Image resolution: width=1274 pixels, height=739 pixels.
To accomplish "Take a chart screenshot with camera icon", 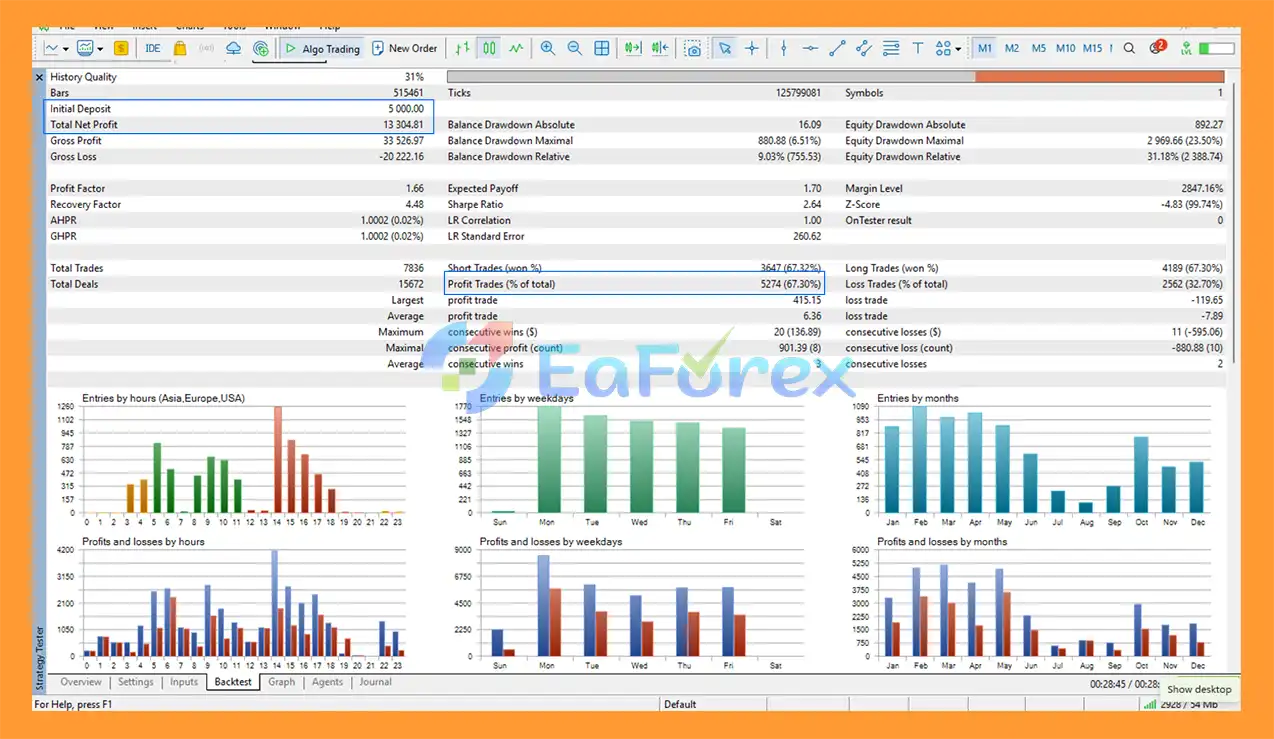I will 692,48.
